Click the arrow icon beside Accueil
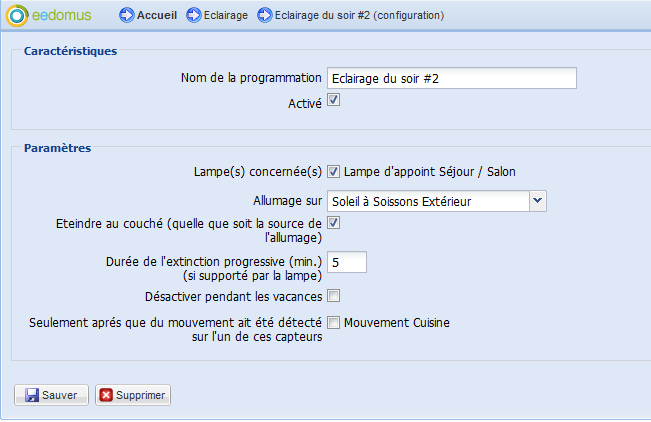Image resolution: width=651 pixels, height=422 pixels. pos(126,15)
